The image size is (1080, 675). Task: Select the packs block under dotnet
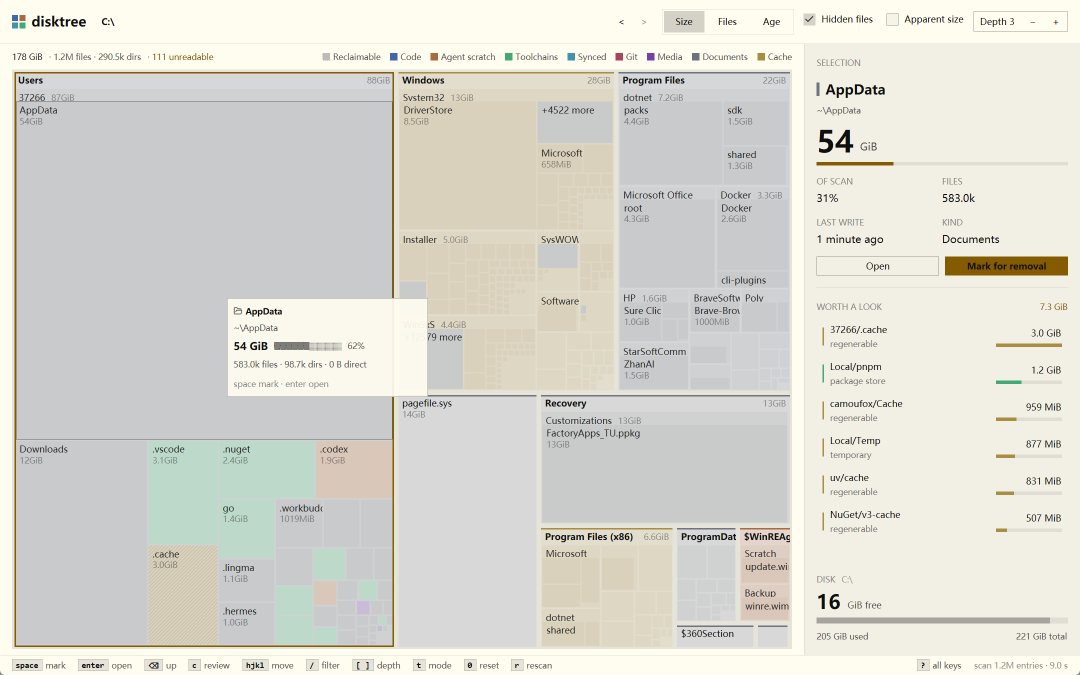671,143
